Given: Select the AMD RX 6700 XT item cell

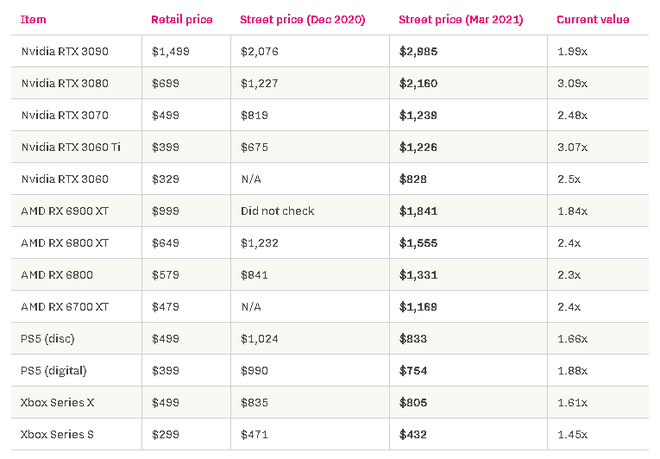Looking at the screenshot, I should [66, 307].
